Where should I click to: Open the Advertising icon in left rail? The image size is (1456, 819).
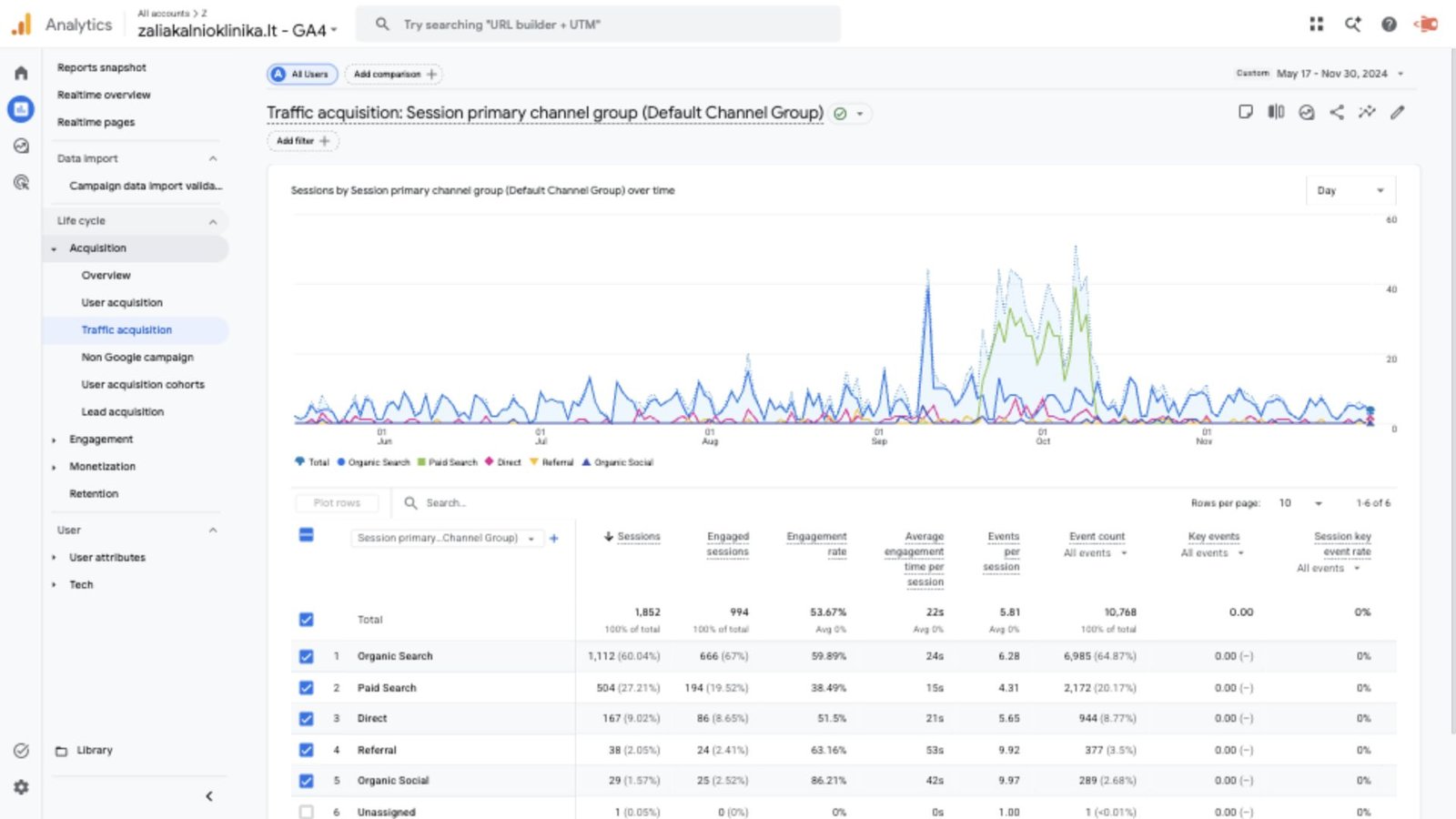(21, 182)
